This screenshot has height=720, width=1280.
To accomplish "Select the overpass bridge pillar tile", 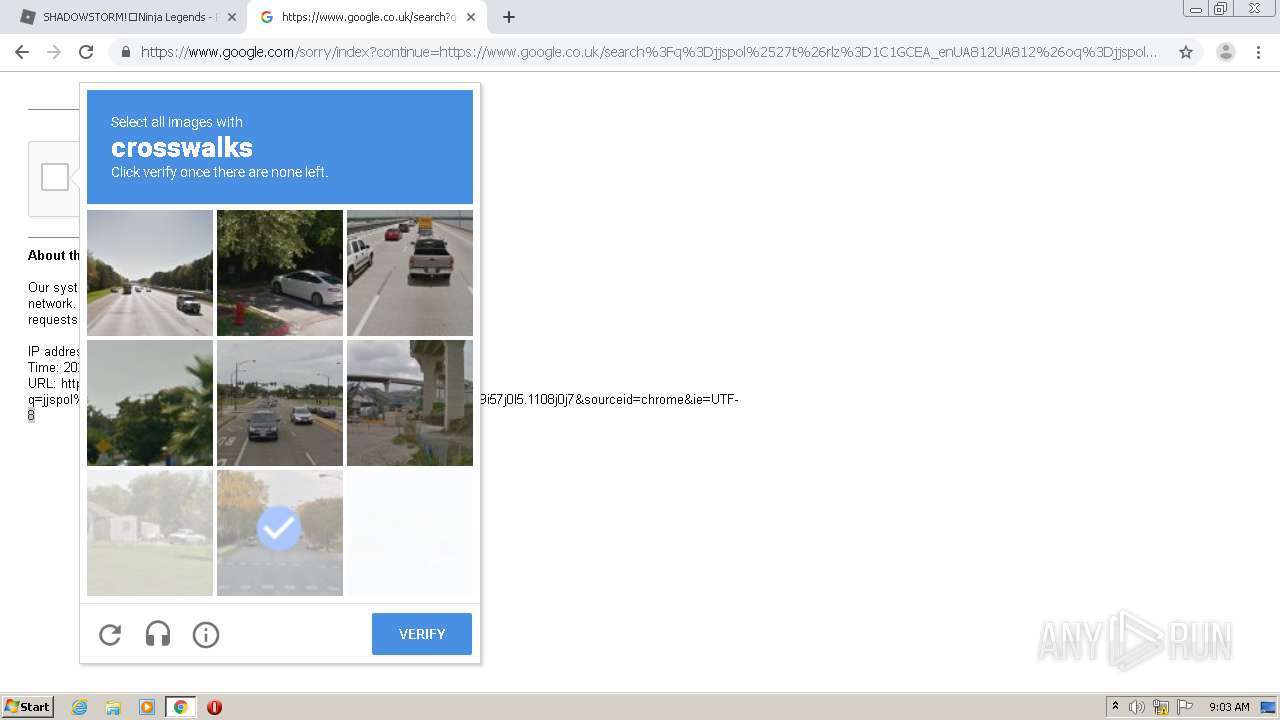I will (410, 403).
